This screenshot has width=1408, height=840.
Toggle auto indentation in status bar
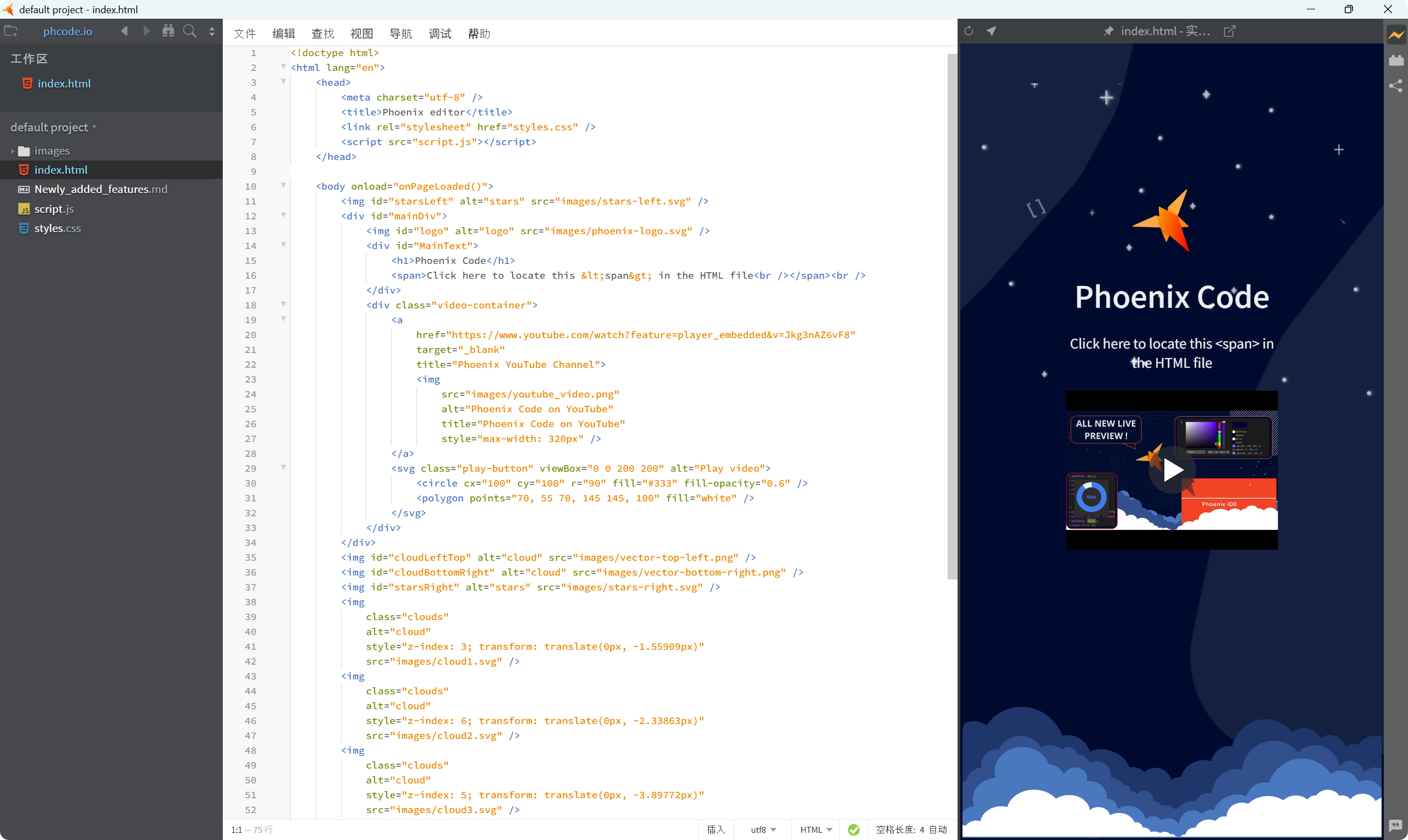(x=938, y=829)
